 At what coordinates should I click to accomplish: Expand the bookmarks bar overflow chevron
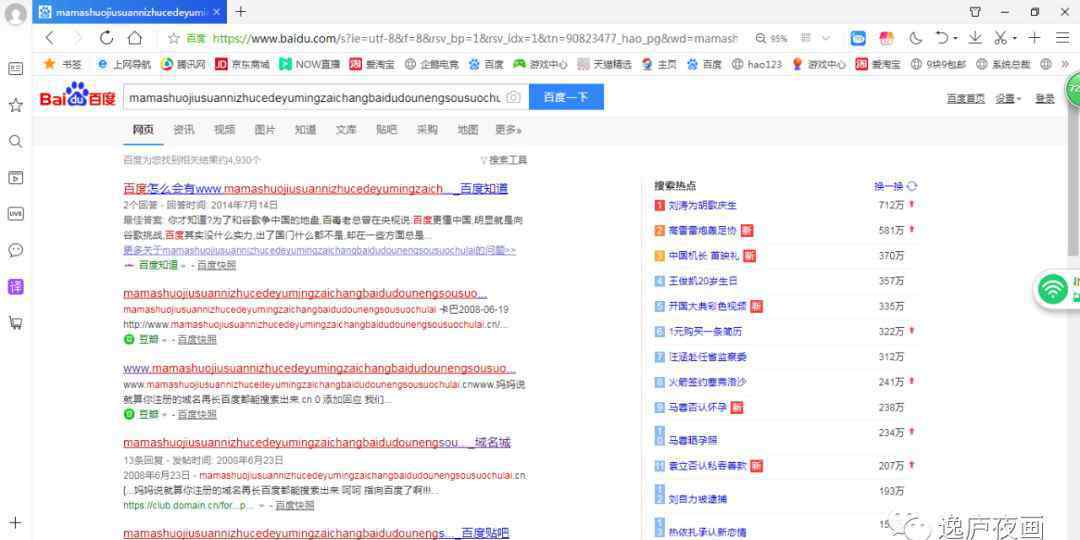click(x=1065, y=64)
